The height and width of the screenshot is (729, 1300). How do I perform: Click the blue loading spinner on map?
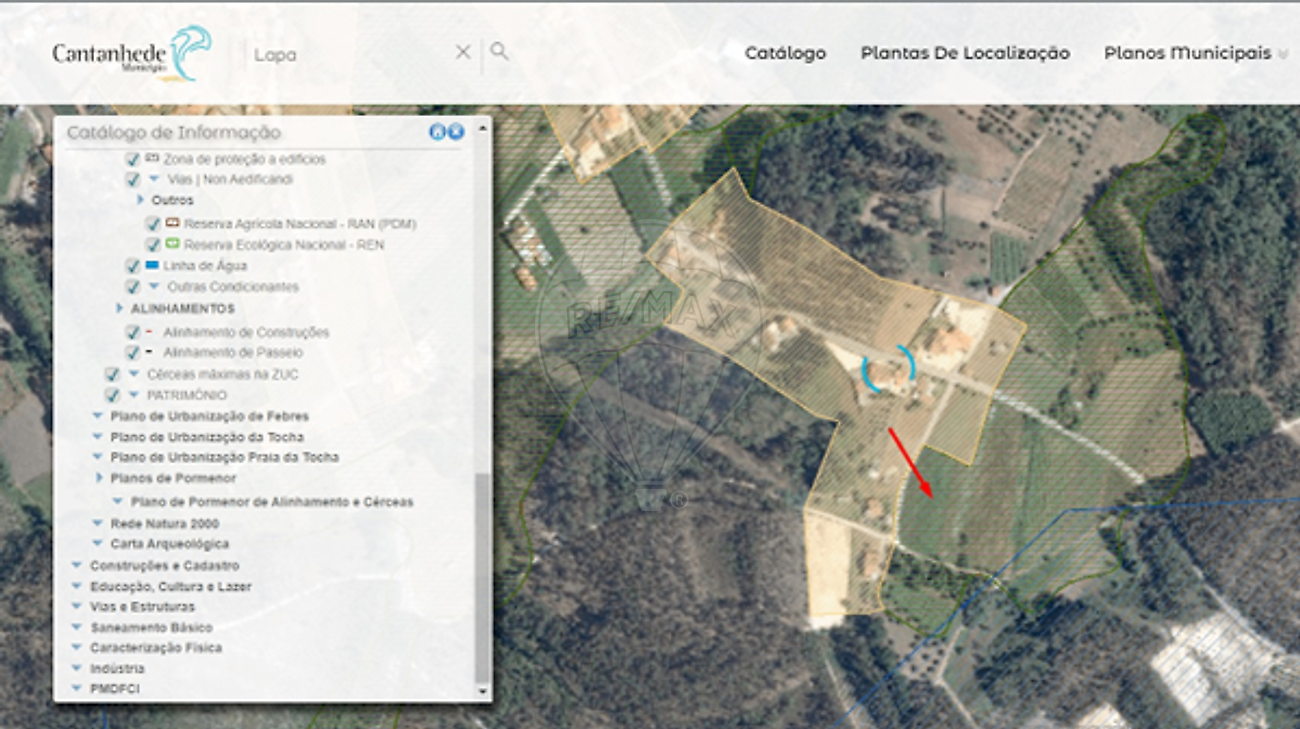(x=888, y=369)
